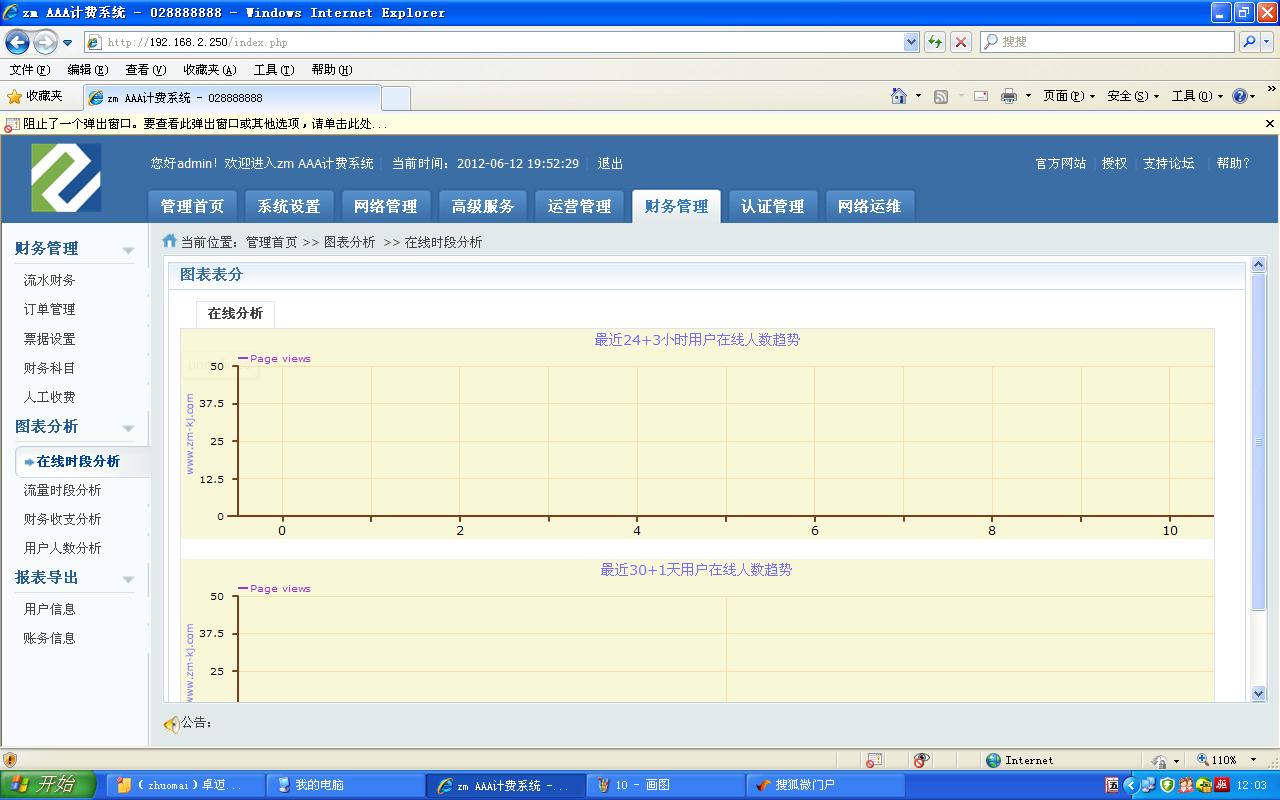
Task: Click the page vertical scrollbar thumb
Action: point(1258,441)
